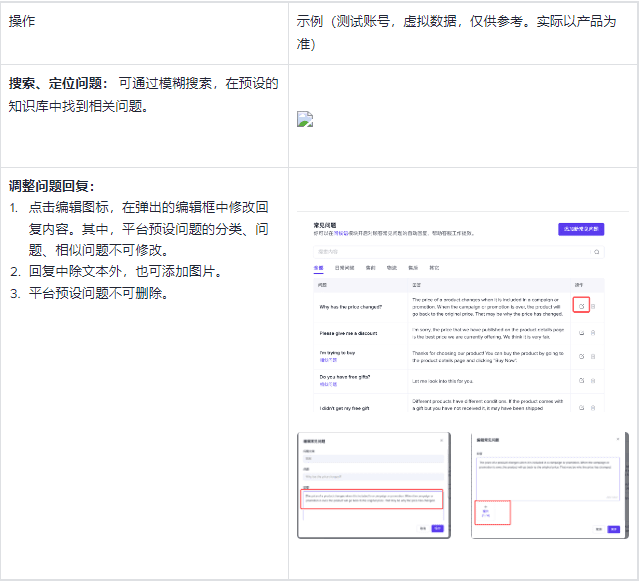The height and width of the screenshot is (585, 640).
Task: Click the category field in left edit dialog
Action: (x=373, y=459)
